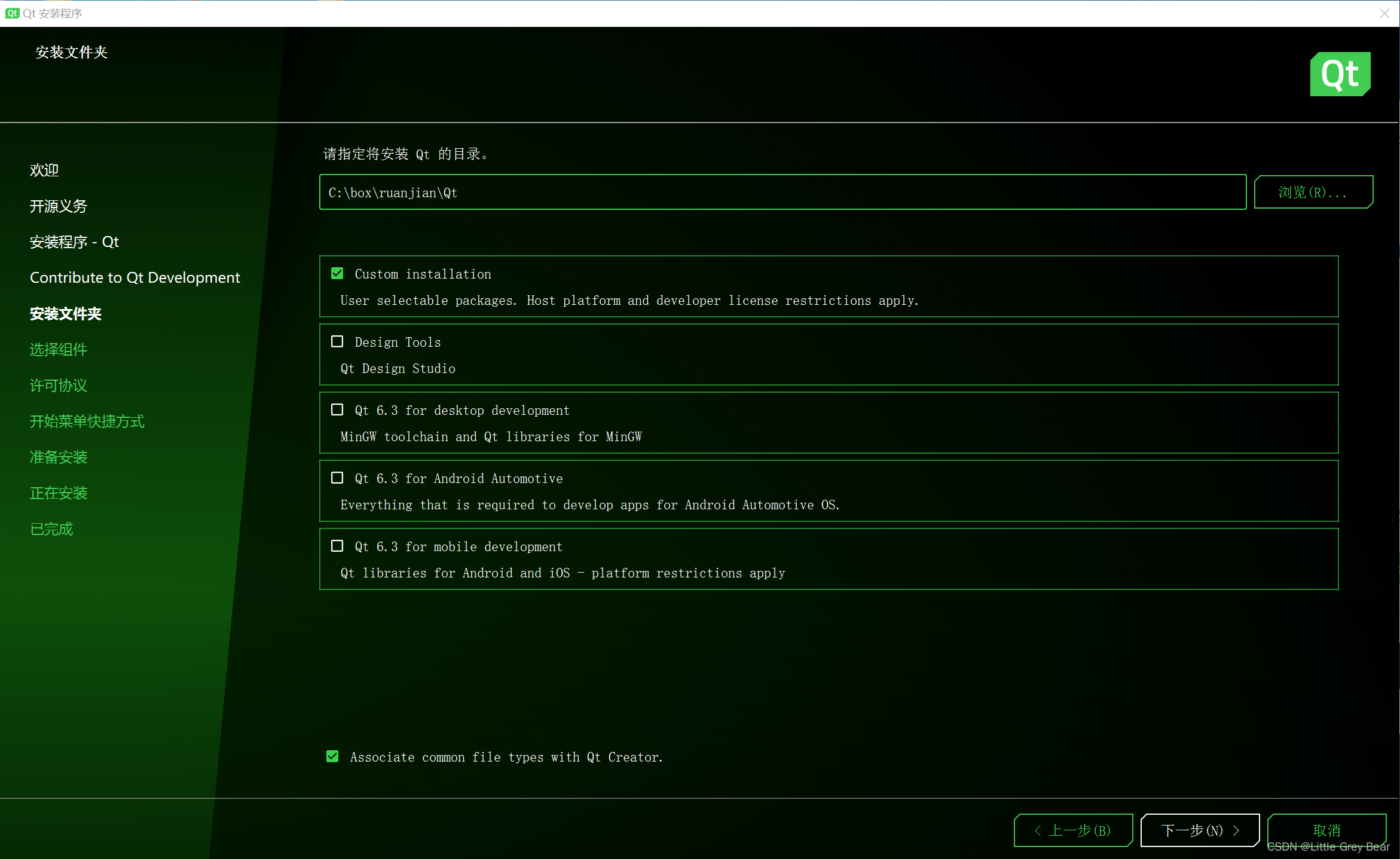Click 'Qt Design Studio' description text
This screenshot has width=1400, height=859.
(398, 369)
